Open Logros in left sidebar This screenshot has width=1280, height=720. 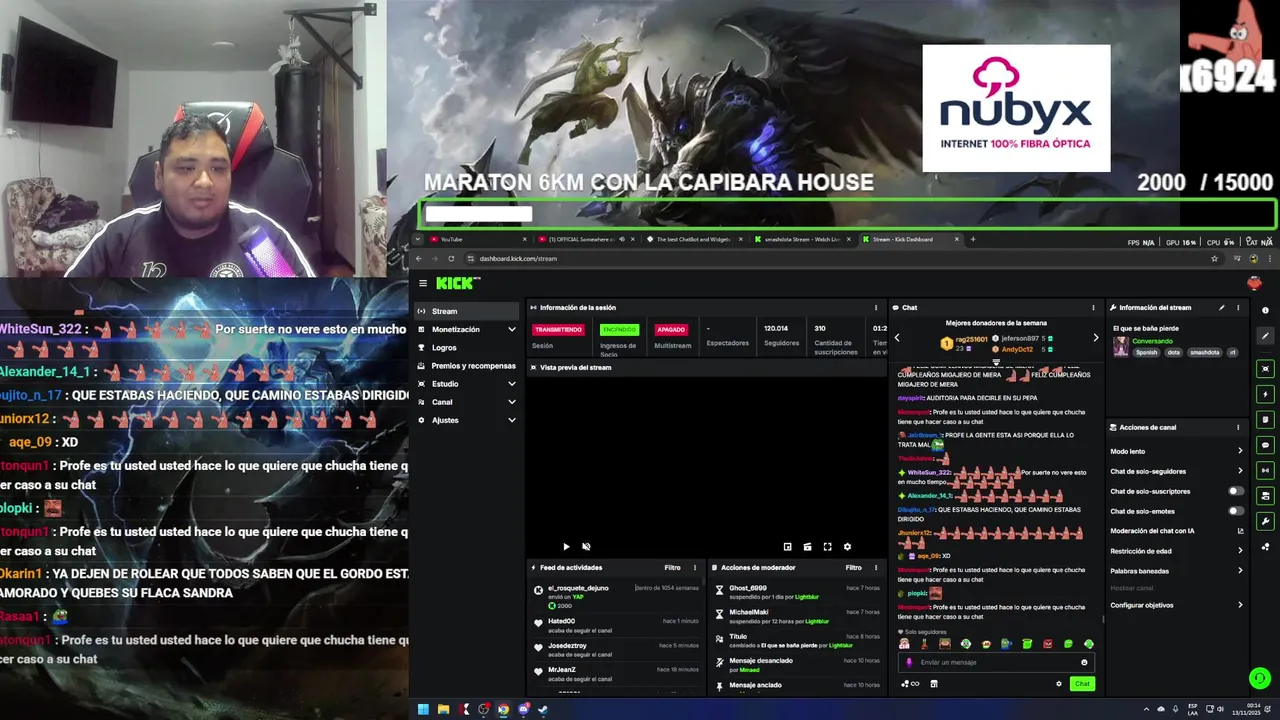click(466, 347)
